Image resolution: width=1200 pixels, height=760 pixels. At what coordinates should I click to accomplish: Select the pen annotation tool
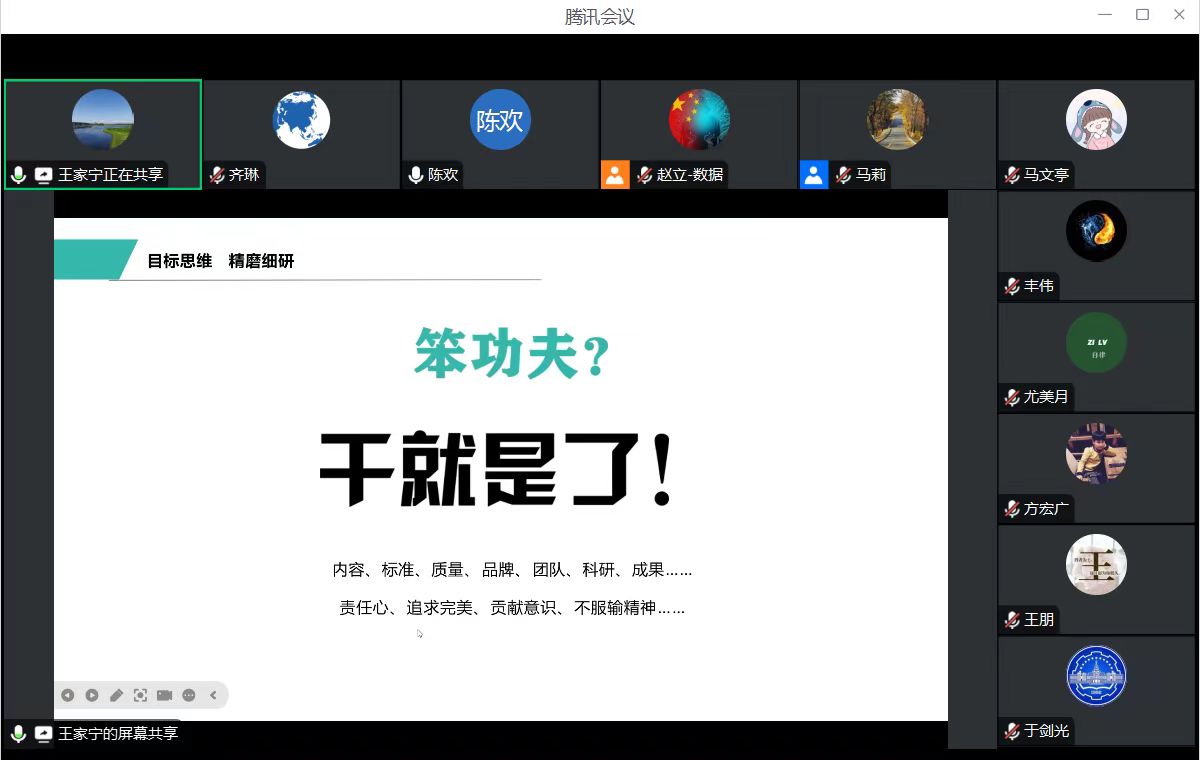point(116,695)
